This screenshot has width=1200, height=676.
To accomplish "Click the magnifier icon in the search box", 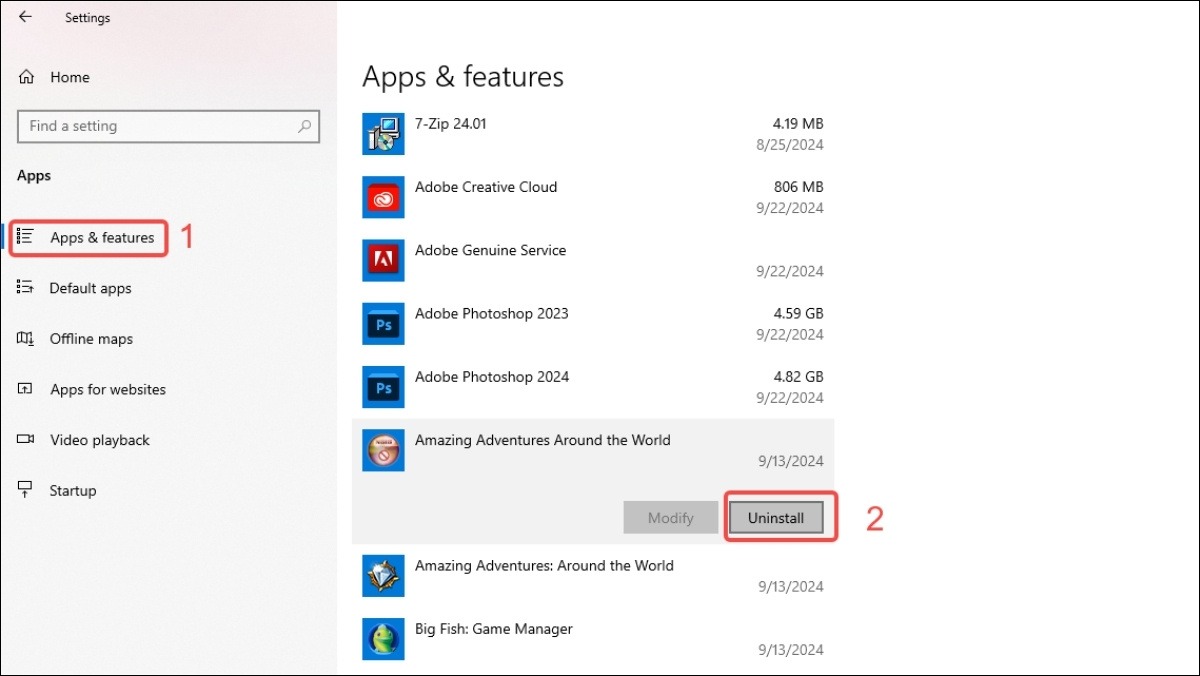I will pyautogui.click(x=304, y=126).
